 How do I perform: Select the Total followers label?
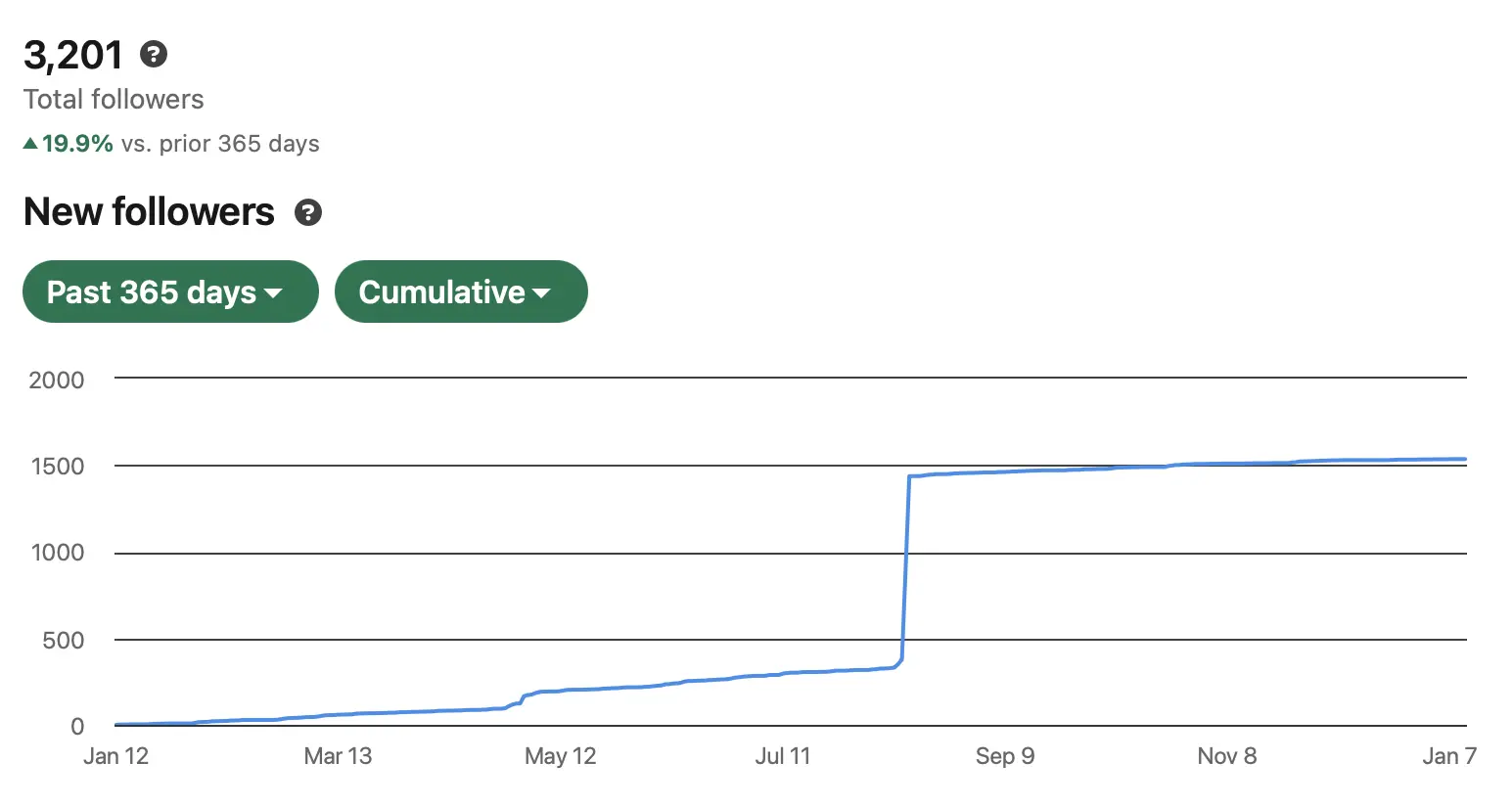click(x=113, y=99)
